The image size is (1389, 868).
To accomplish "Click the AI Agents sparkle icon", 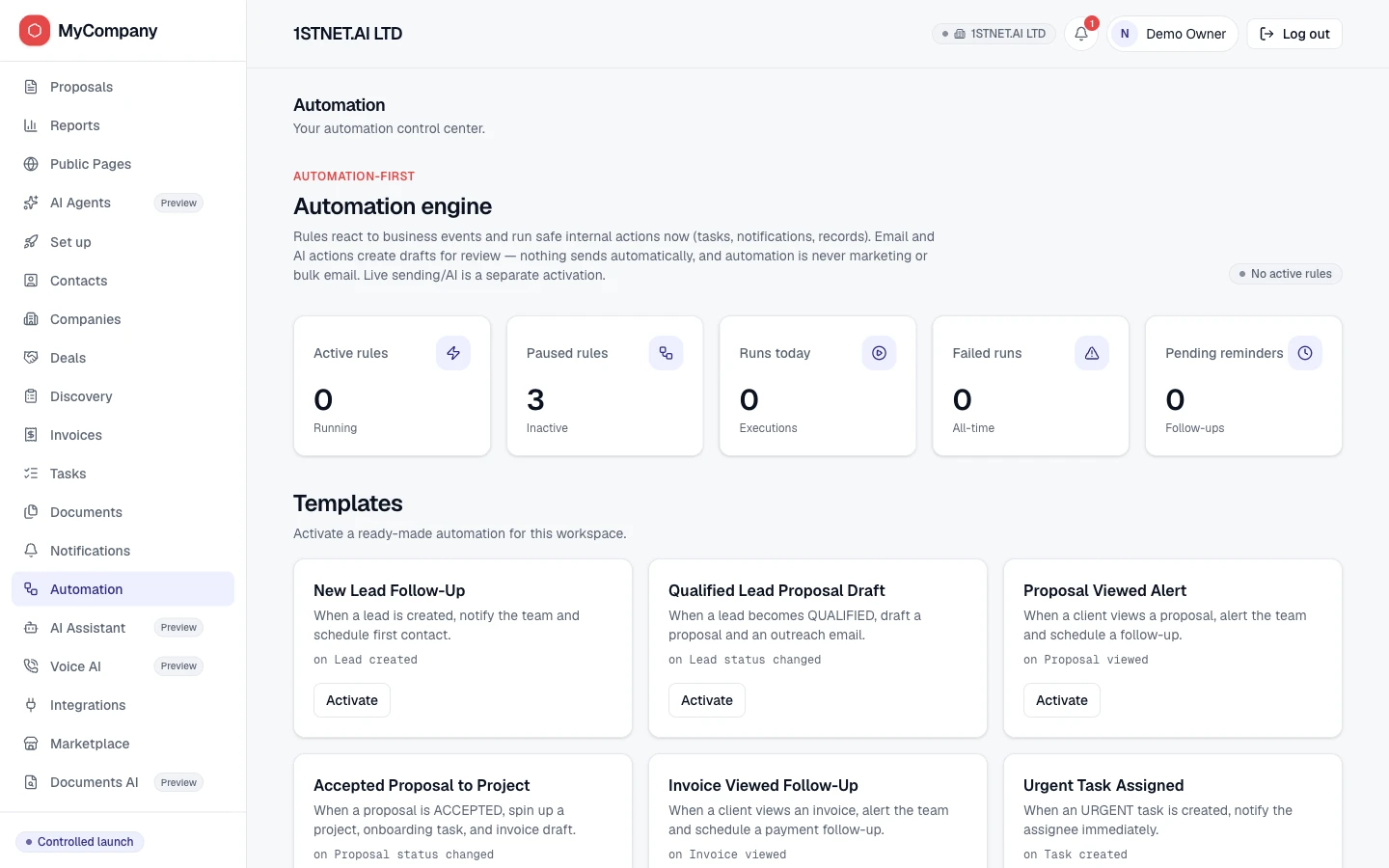I will coord(31,203).
